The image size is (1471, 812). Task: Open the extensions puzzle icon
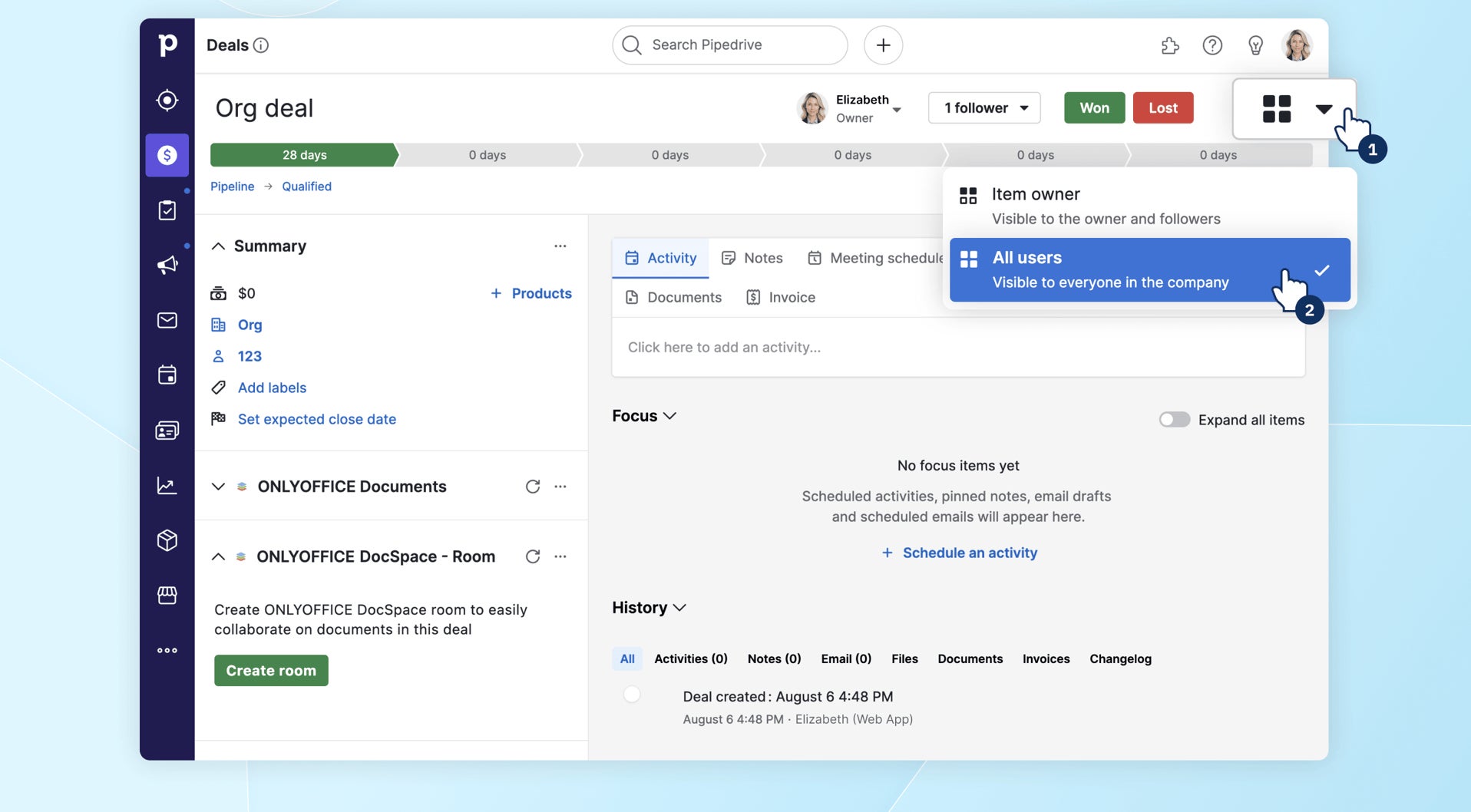(1170, 45)
